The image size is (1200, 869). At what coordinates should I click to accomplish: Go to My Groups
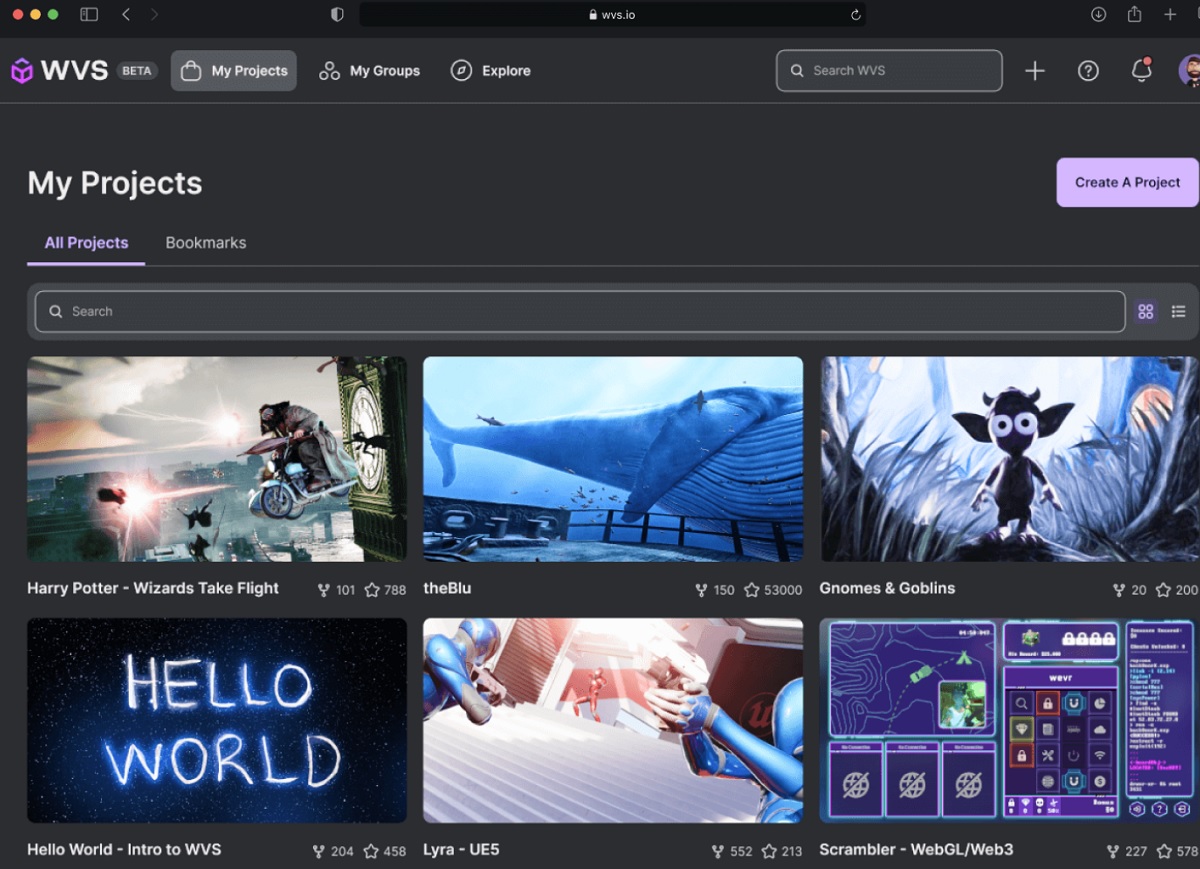(369, 71)
